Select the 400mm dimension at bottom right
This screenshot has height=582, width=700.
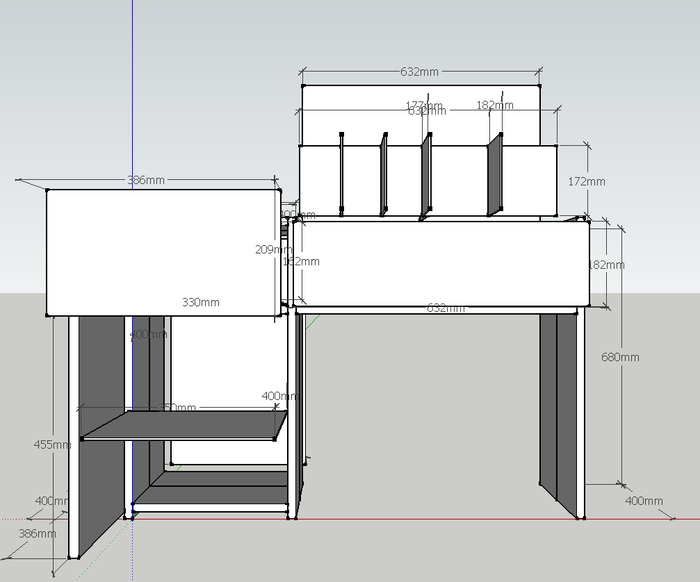(643, 500)
